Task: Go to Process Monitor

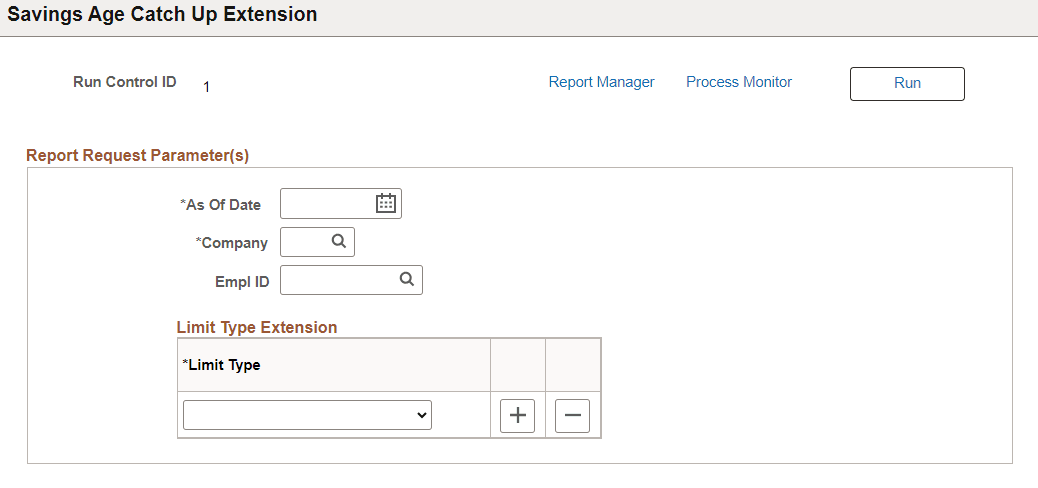Action: pyautogui.click(x=738, y=82)
